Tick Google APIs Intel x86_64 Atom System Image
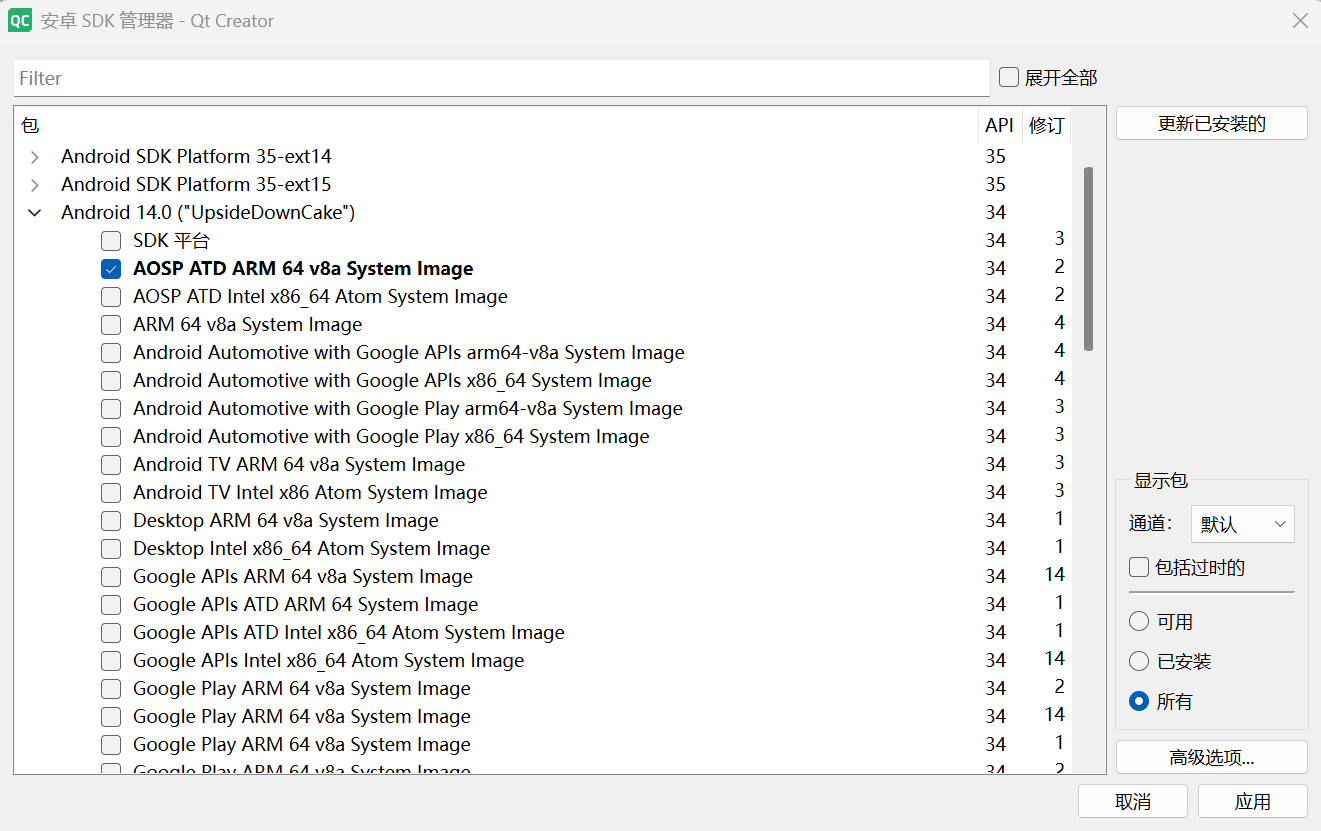This screenshot has width=1321, height=831. coord(111,660)
